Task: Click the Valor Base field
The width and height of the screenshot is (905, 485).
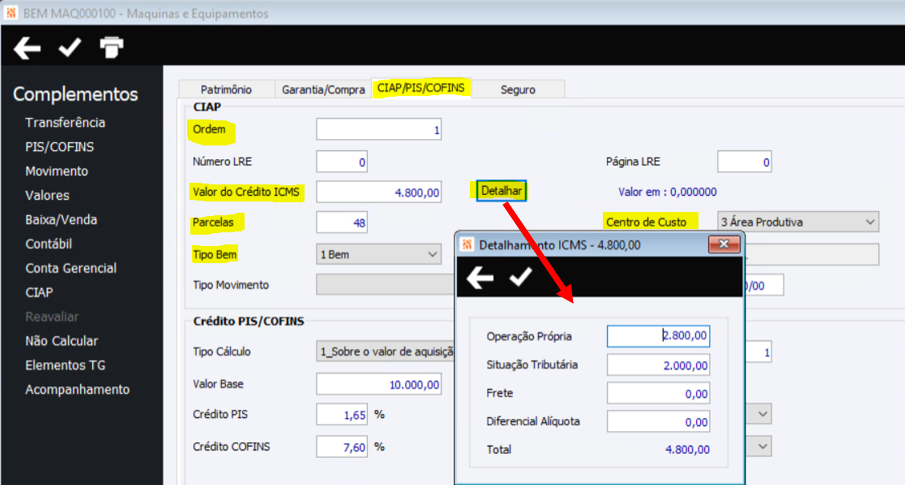Action: point(379,384)
